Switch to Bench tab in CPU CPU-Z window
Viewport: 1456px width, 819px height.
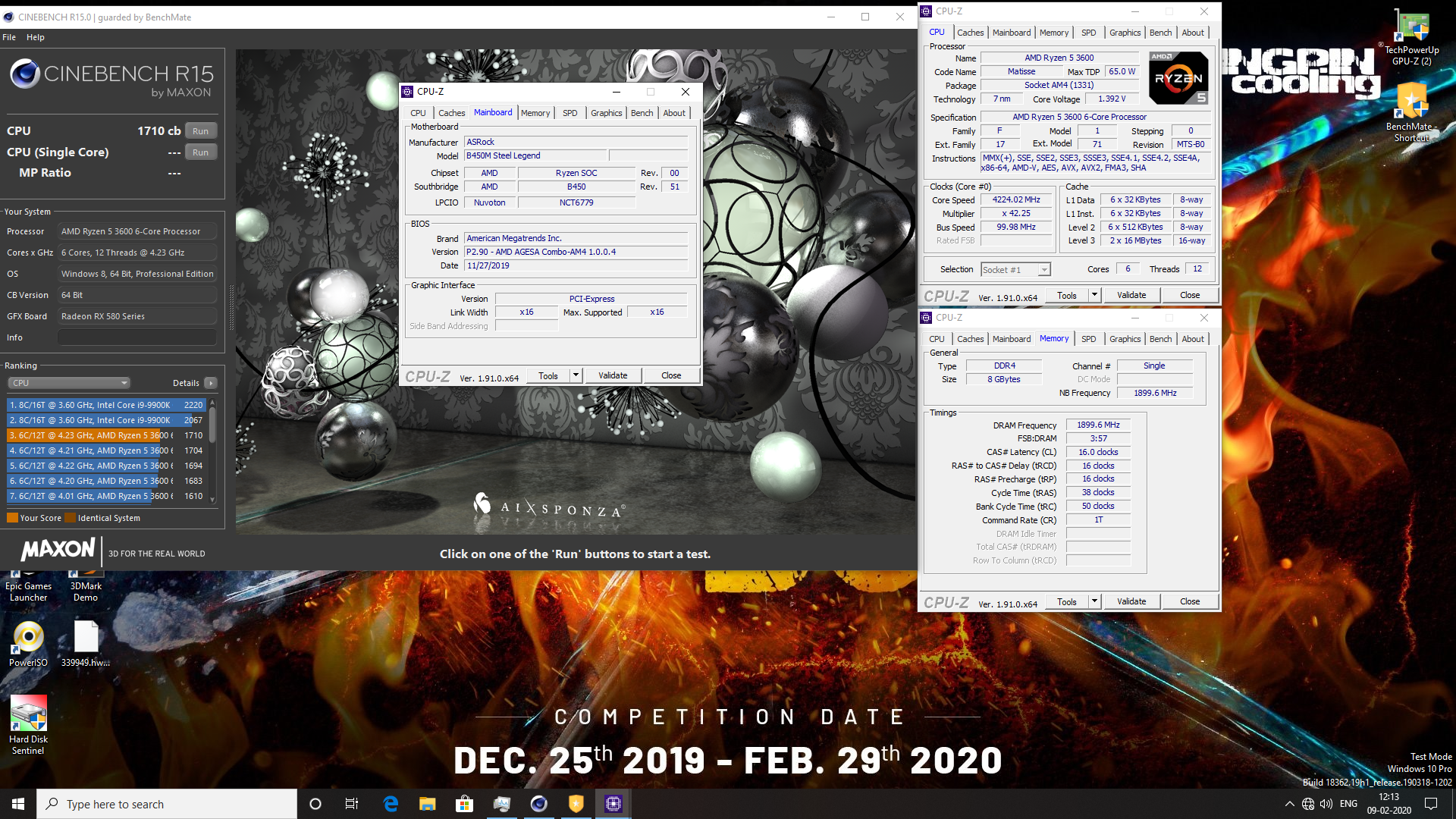click(1160, 33)
